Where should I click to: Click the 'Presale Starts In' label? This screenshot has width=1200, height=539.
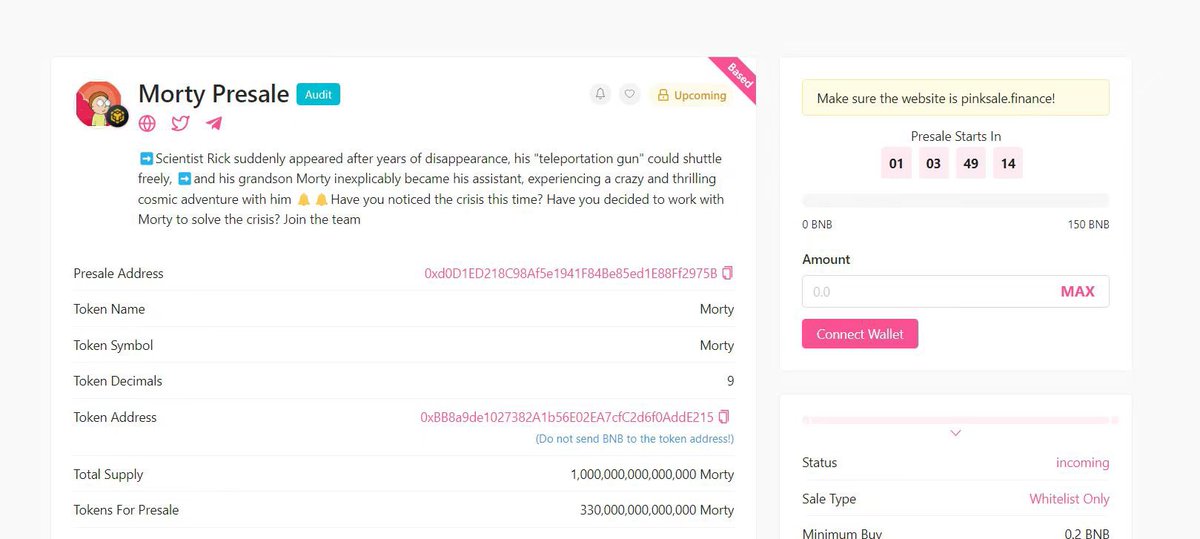[955, 136]
